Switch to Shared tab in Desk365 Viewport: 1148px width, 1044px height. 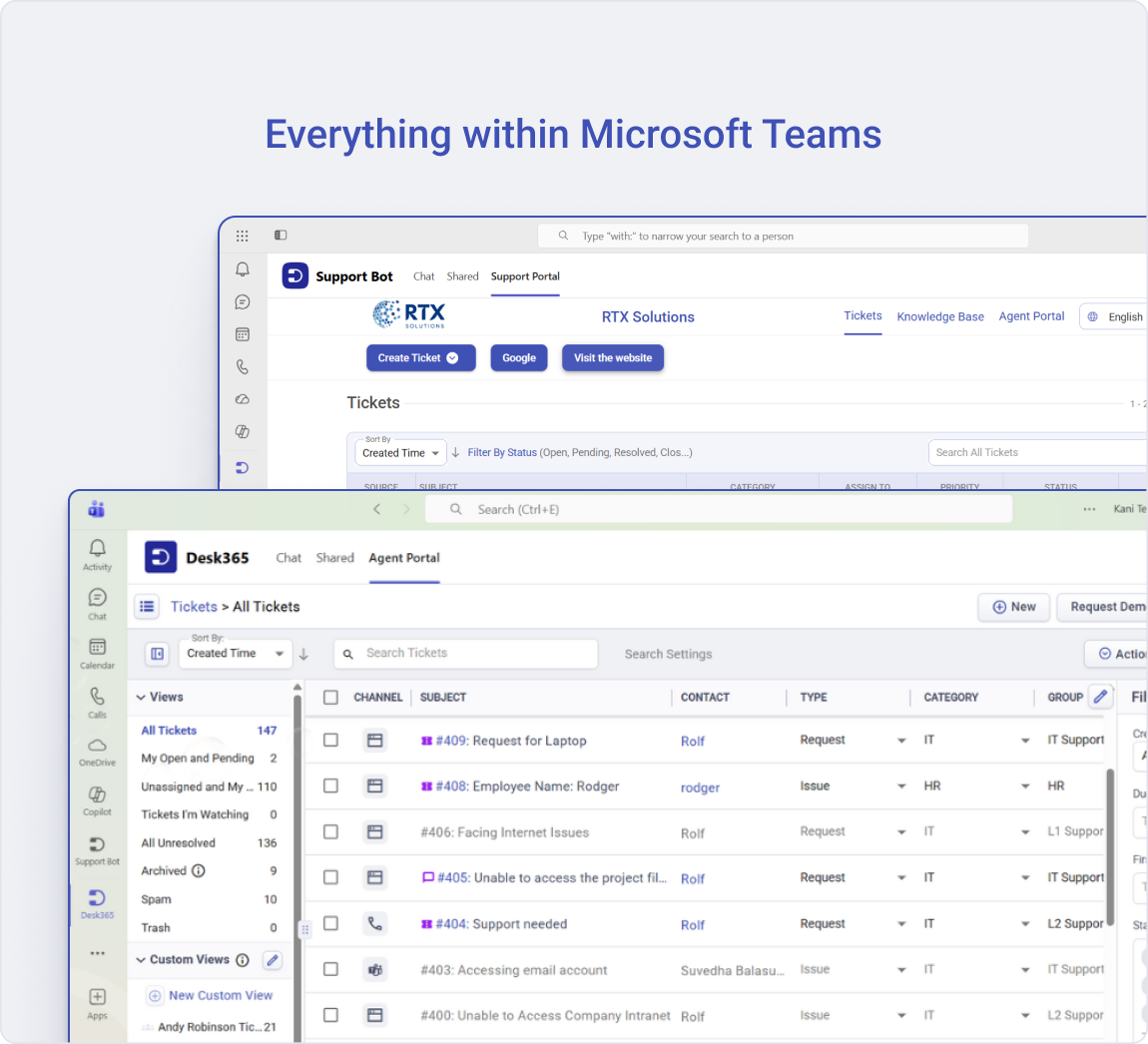tap(334, 558)
